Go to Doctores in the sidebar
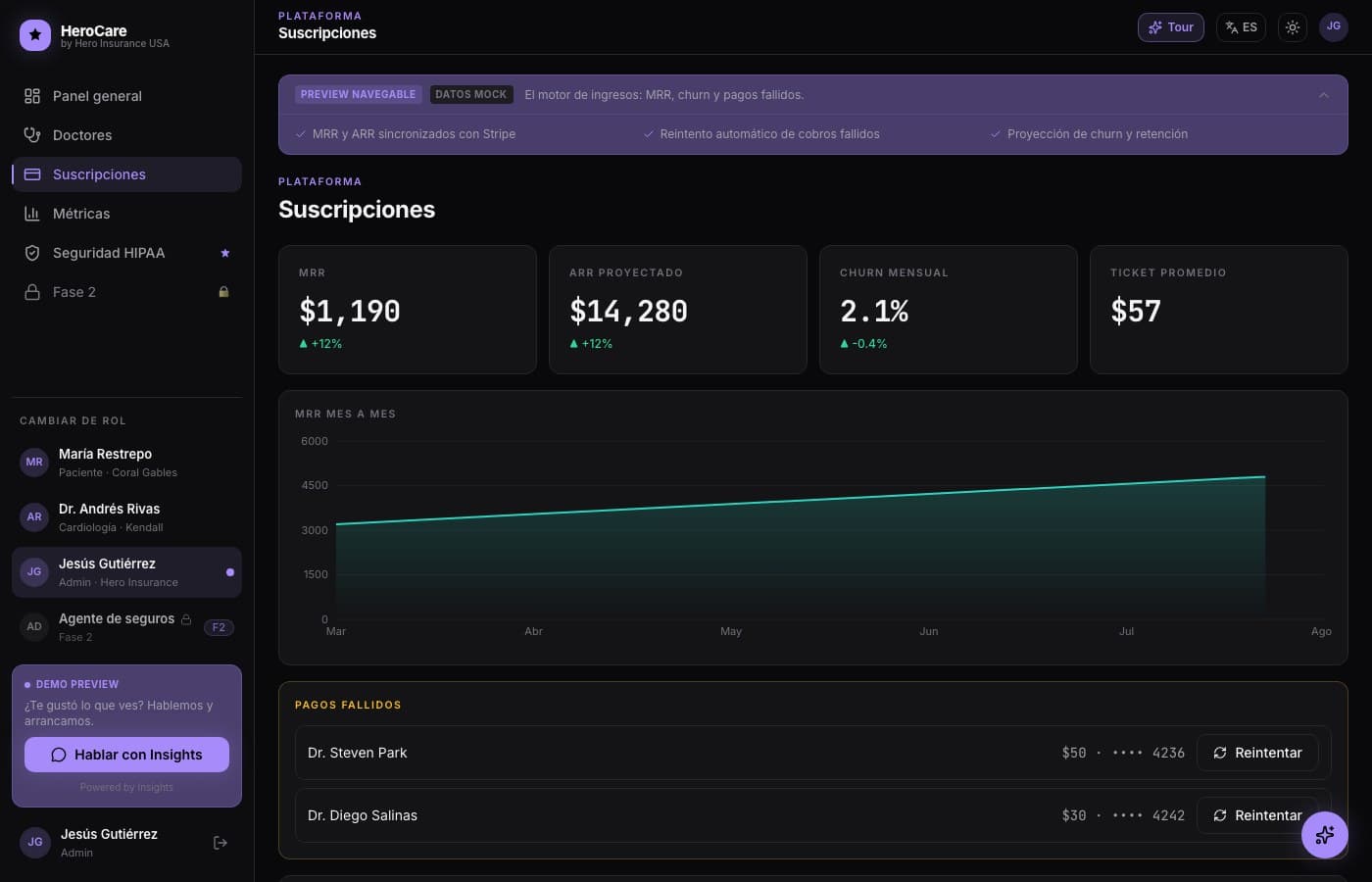The width and height of the screenshot is (1372, 882). (126, 135)
